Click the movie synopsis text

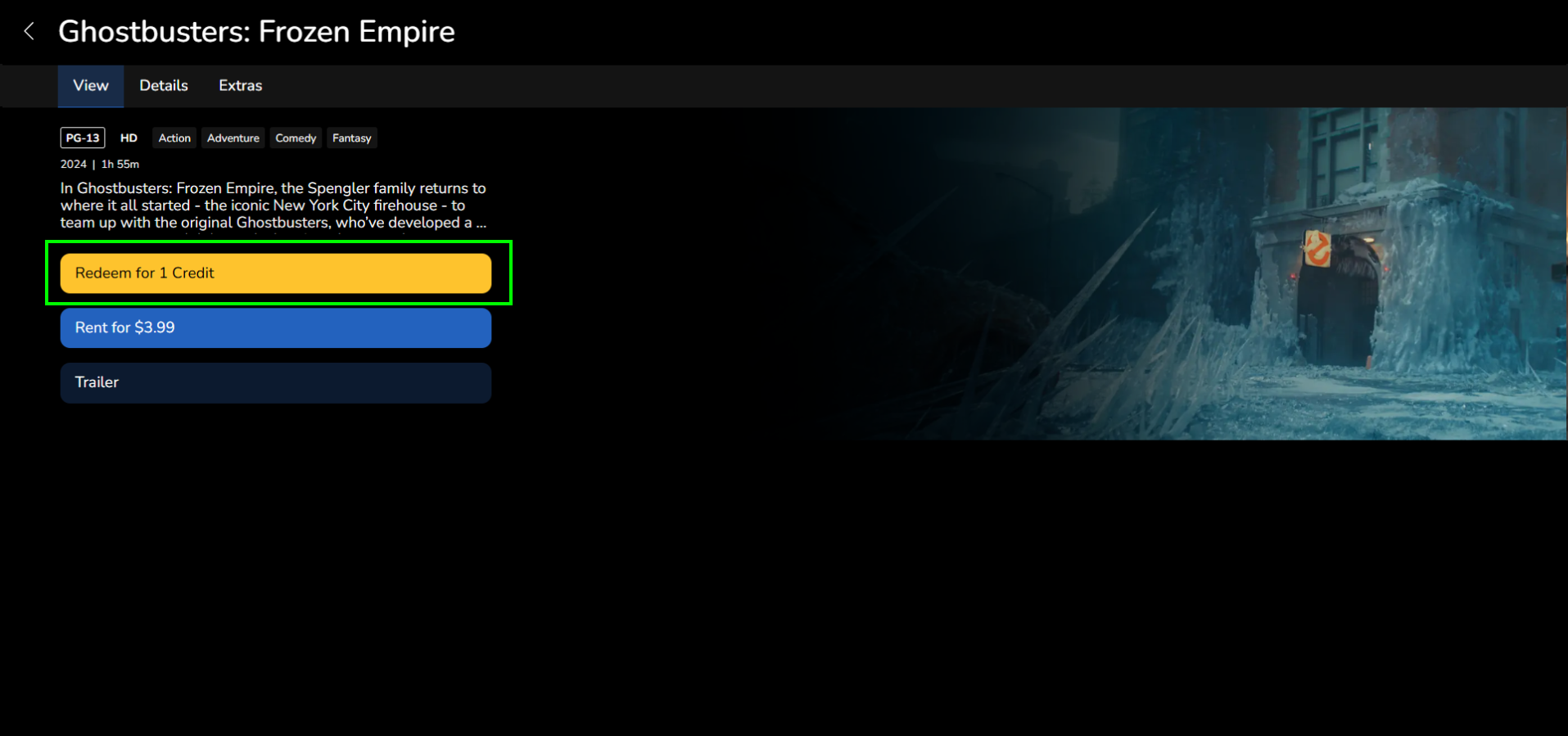pos(273,205)
